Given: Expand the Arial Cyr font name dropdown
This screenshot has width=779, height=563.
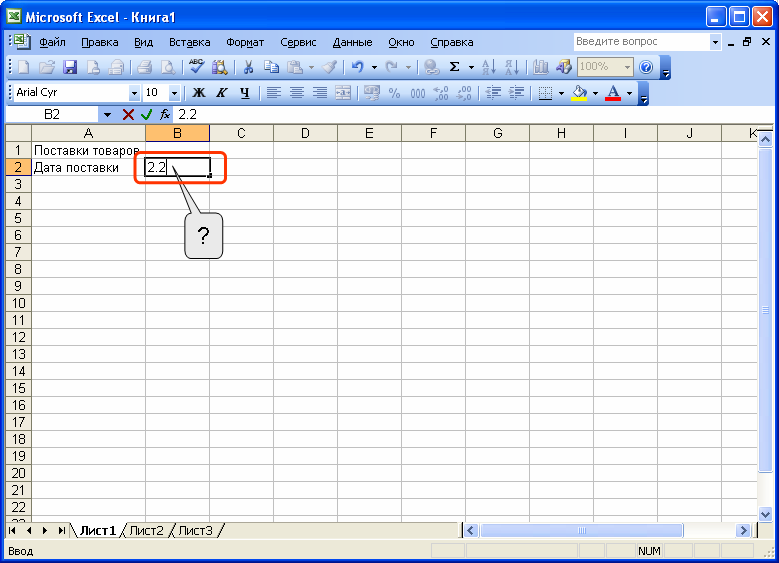Looking at the screenshot, I should (x=135, y=92).
